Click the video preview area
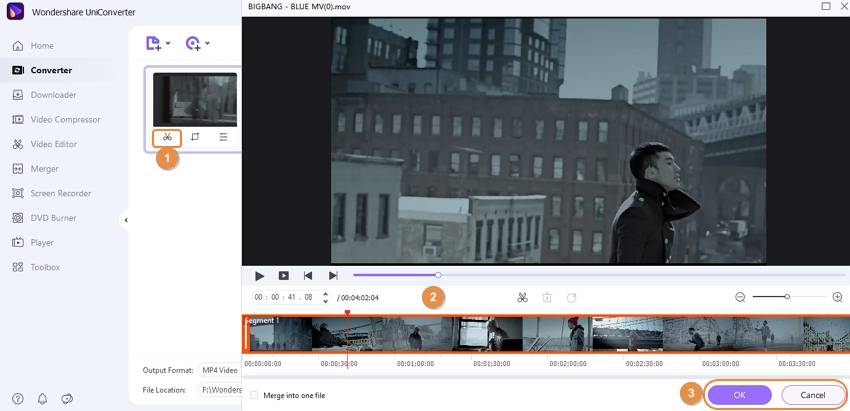 [x=548, y=141]
